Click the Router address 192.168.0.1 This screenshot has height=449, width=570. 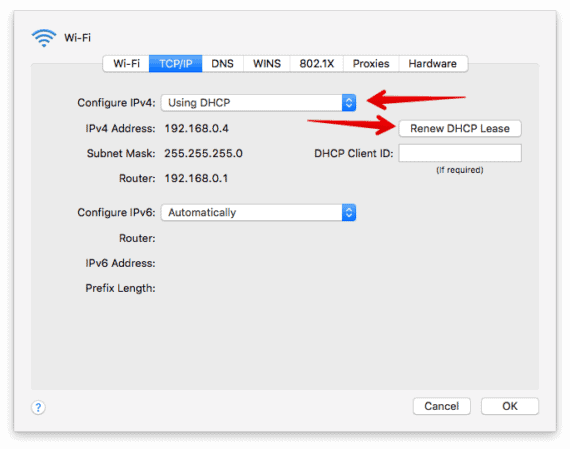(x=196, y=179)
